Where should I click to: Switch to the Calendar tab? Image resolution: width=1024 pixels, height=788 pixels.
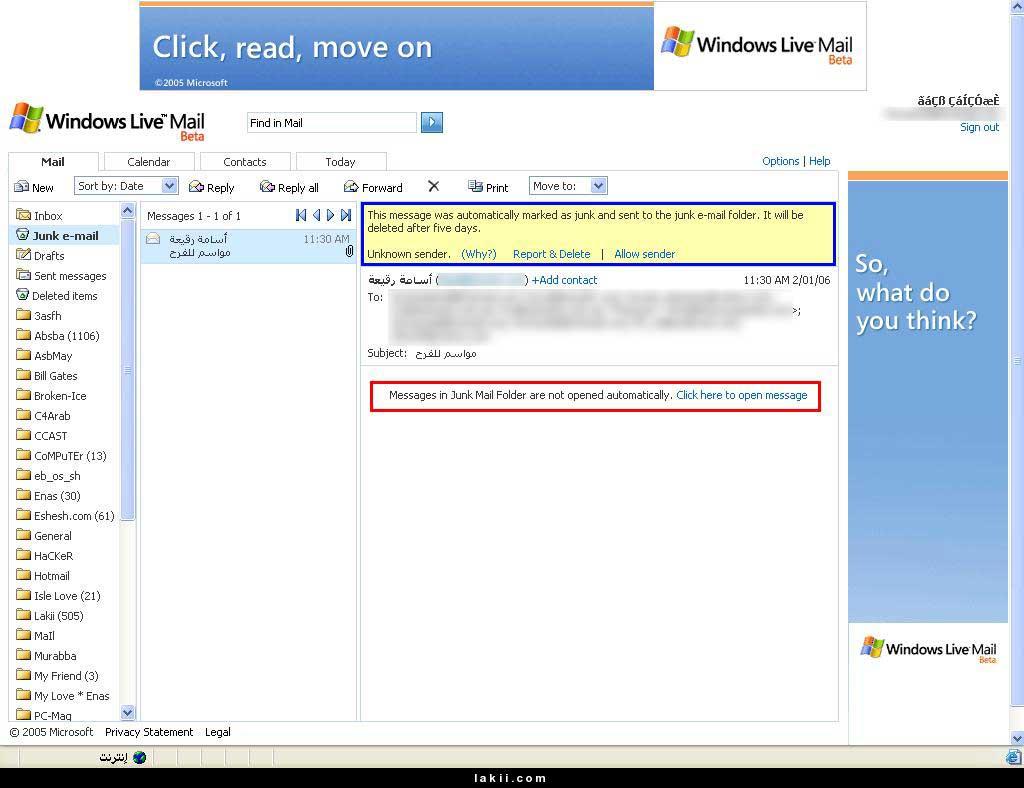coord(149,162)
